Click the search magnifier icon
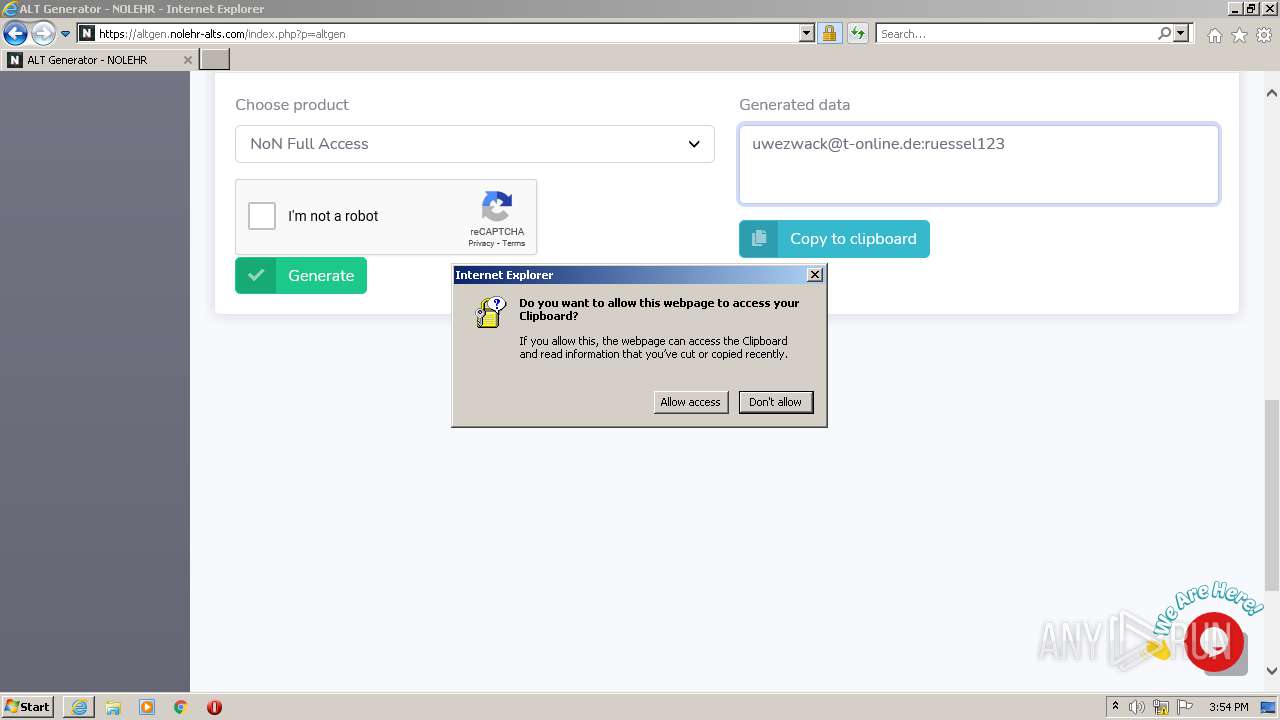The width and height of the screenshot is (1280, 720). tap(1164, 34)
